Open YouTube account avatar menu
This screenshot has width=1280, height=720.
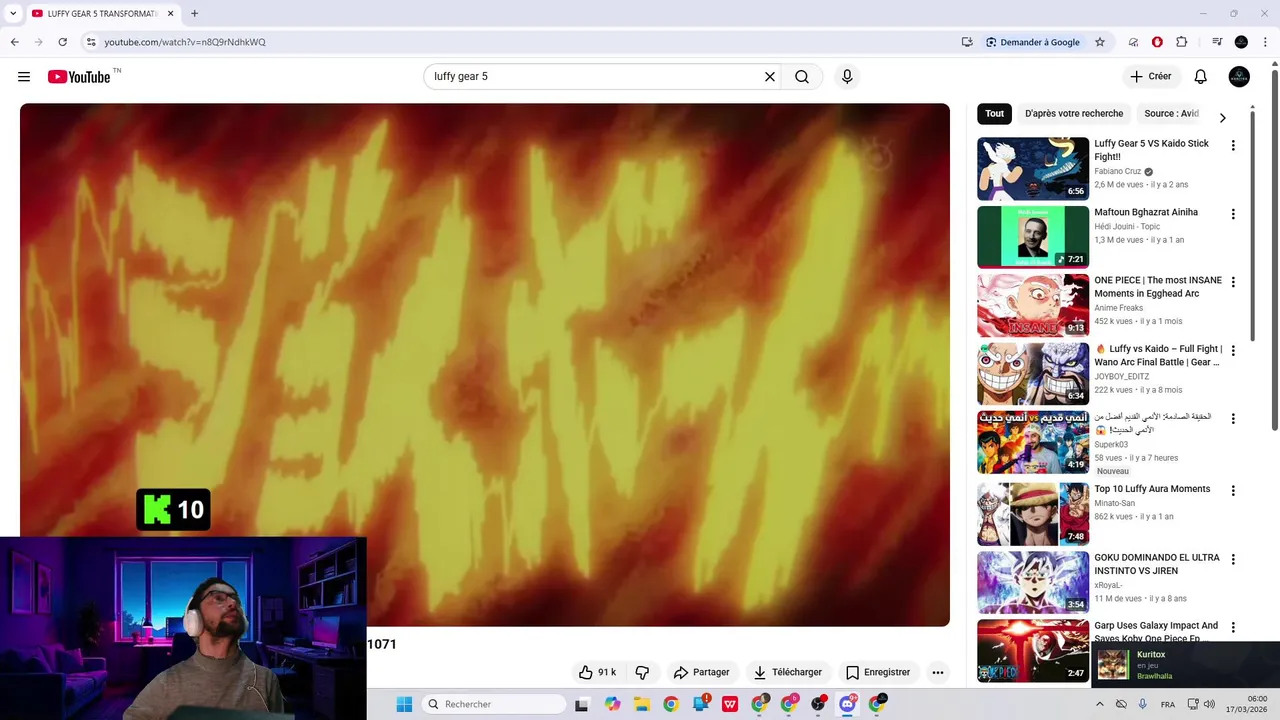[1239, 77]
